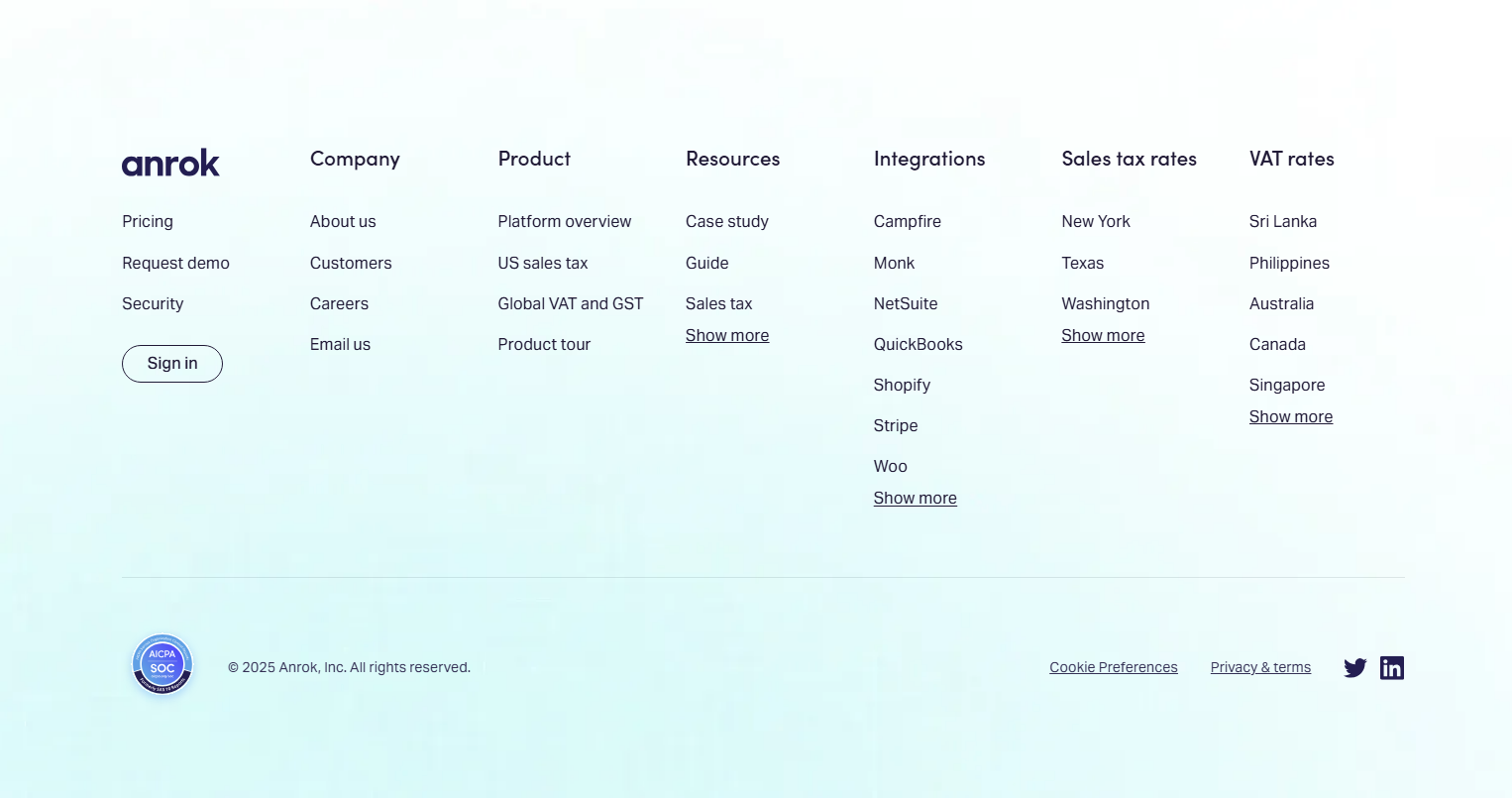Open the Careers page
Viewport: 1512px width, 799px height.
point(339,303)
